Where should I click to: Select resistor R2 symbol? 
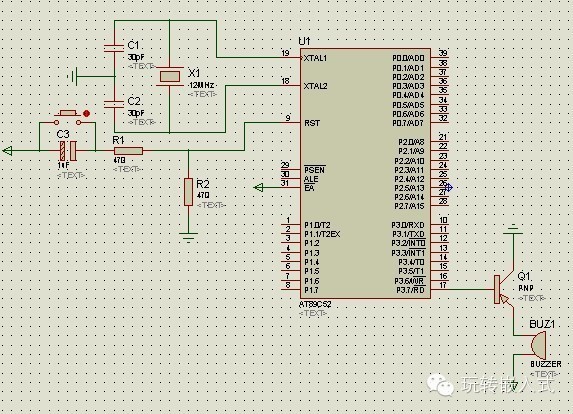click(189, 192)
